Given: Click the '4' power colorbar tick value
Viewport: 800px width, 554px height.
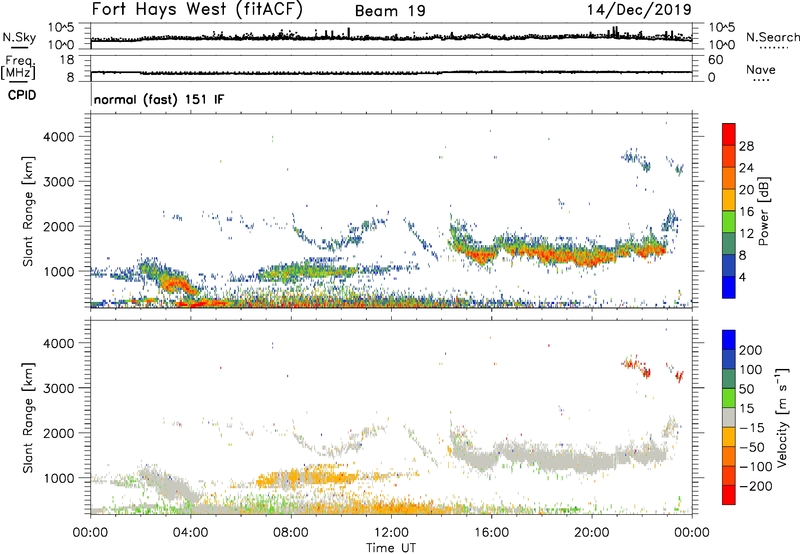Looking at the screenshot, I should pyautogui.click(x=743, y=277).
